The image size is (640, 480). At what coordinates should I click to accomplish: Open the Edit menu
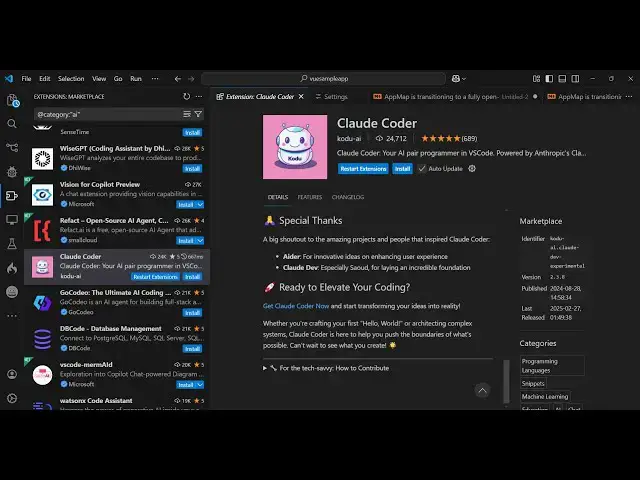44,79
